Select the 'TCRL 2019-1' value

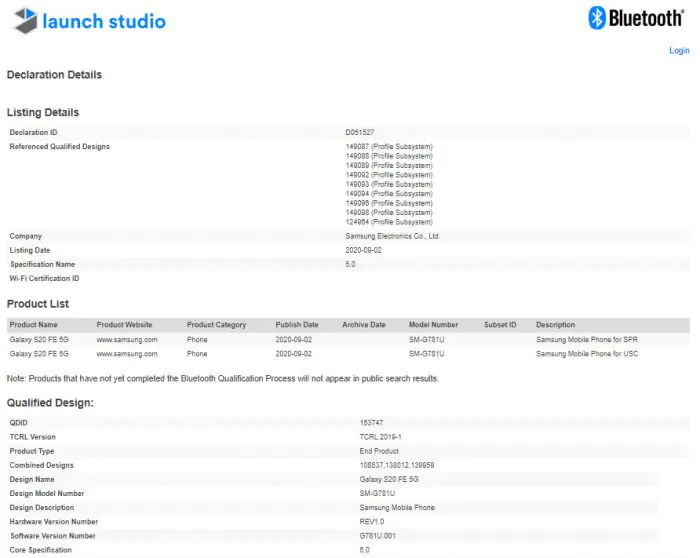point(380,437)
